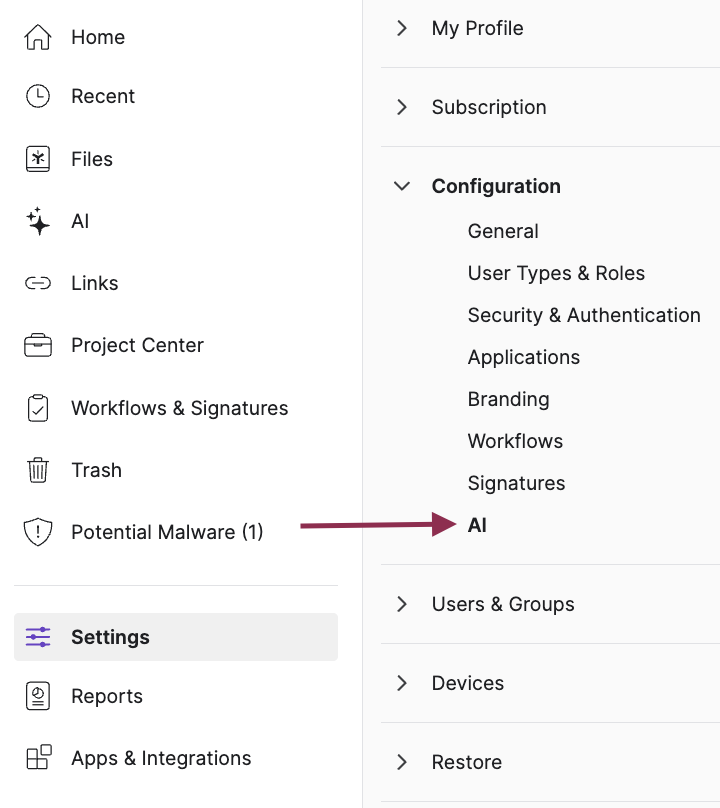Click the My Profile label
Viewport: 720px width, 808px height.
tap(477, 28)
